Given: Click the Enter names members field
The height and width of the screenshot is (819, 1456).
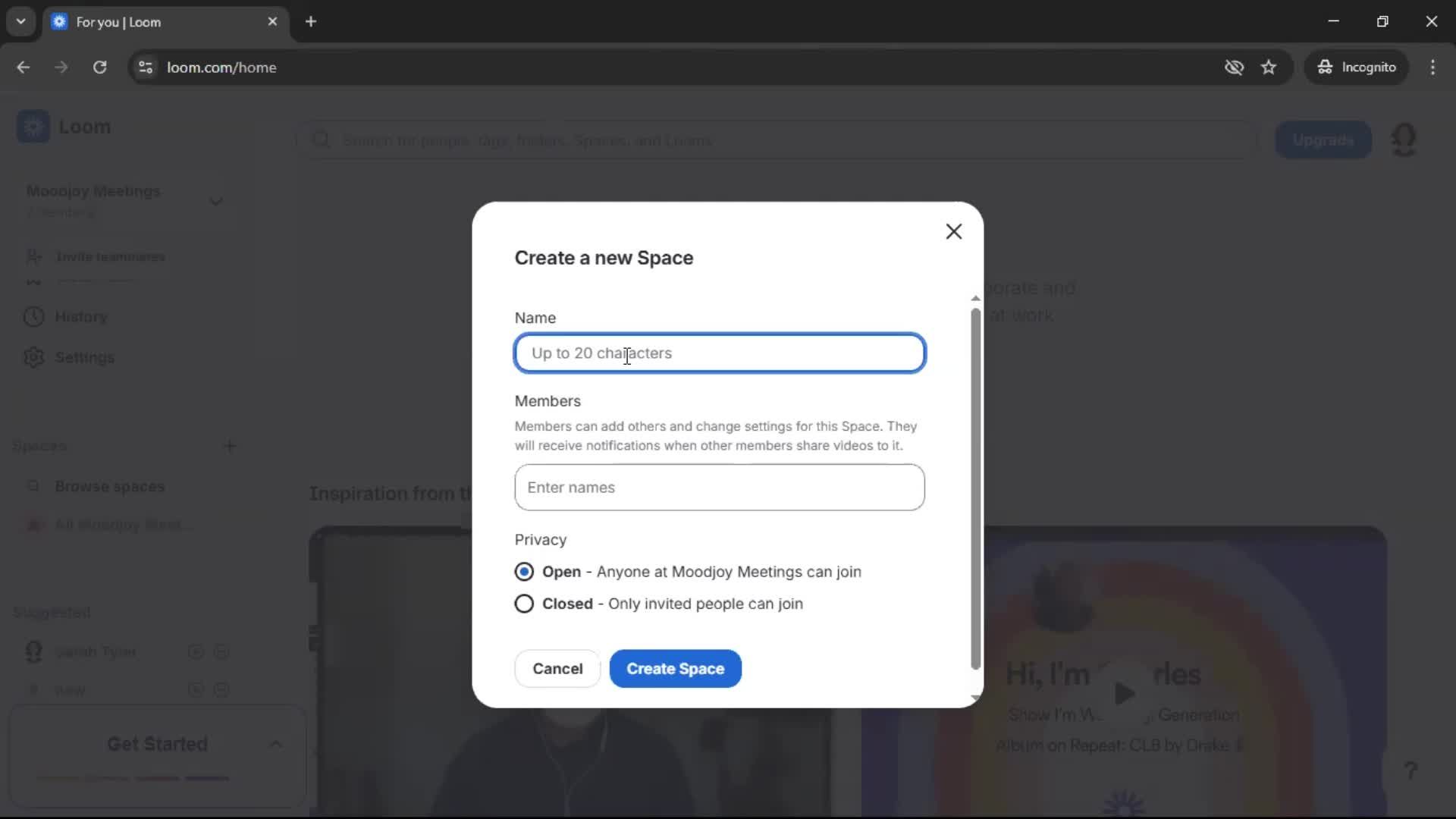Looking at the screenshot, I should tap(719, 487).
